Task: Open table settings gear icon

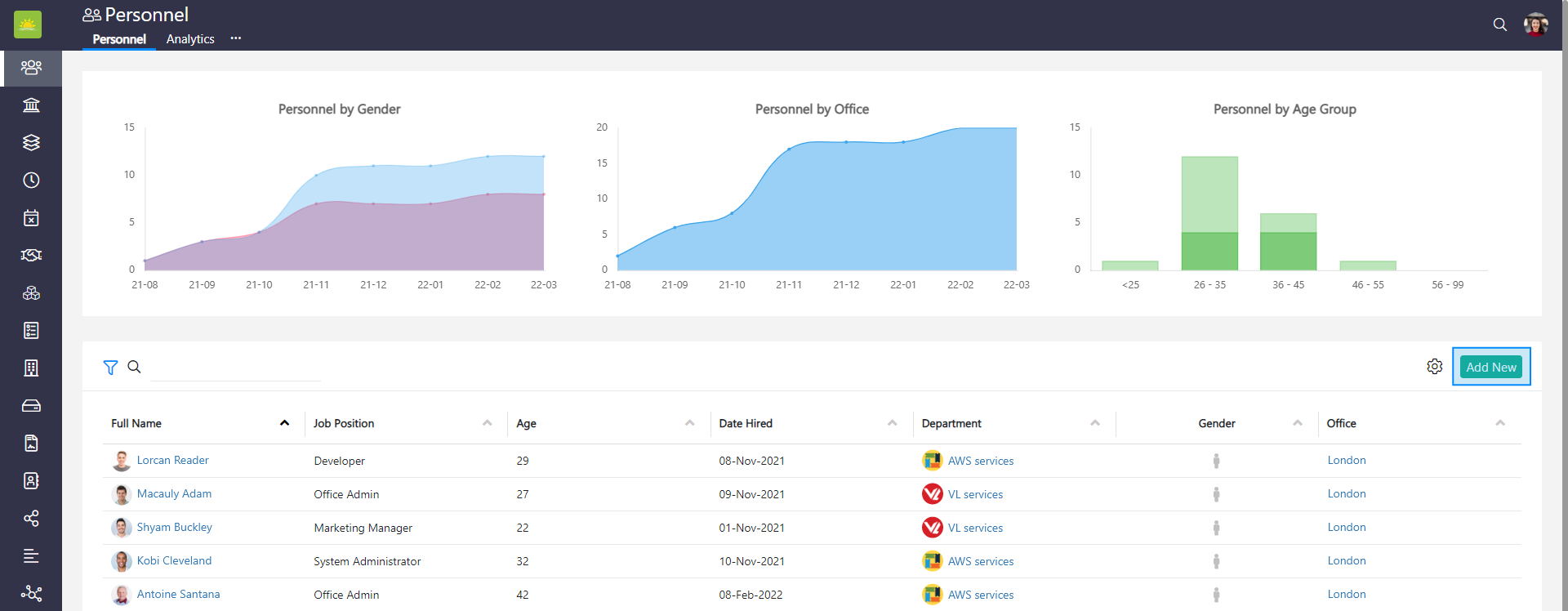Action: tap(1434, 367)
